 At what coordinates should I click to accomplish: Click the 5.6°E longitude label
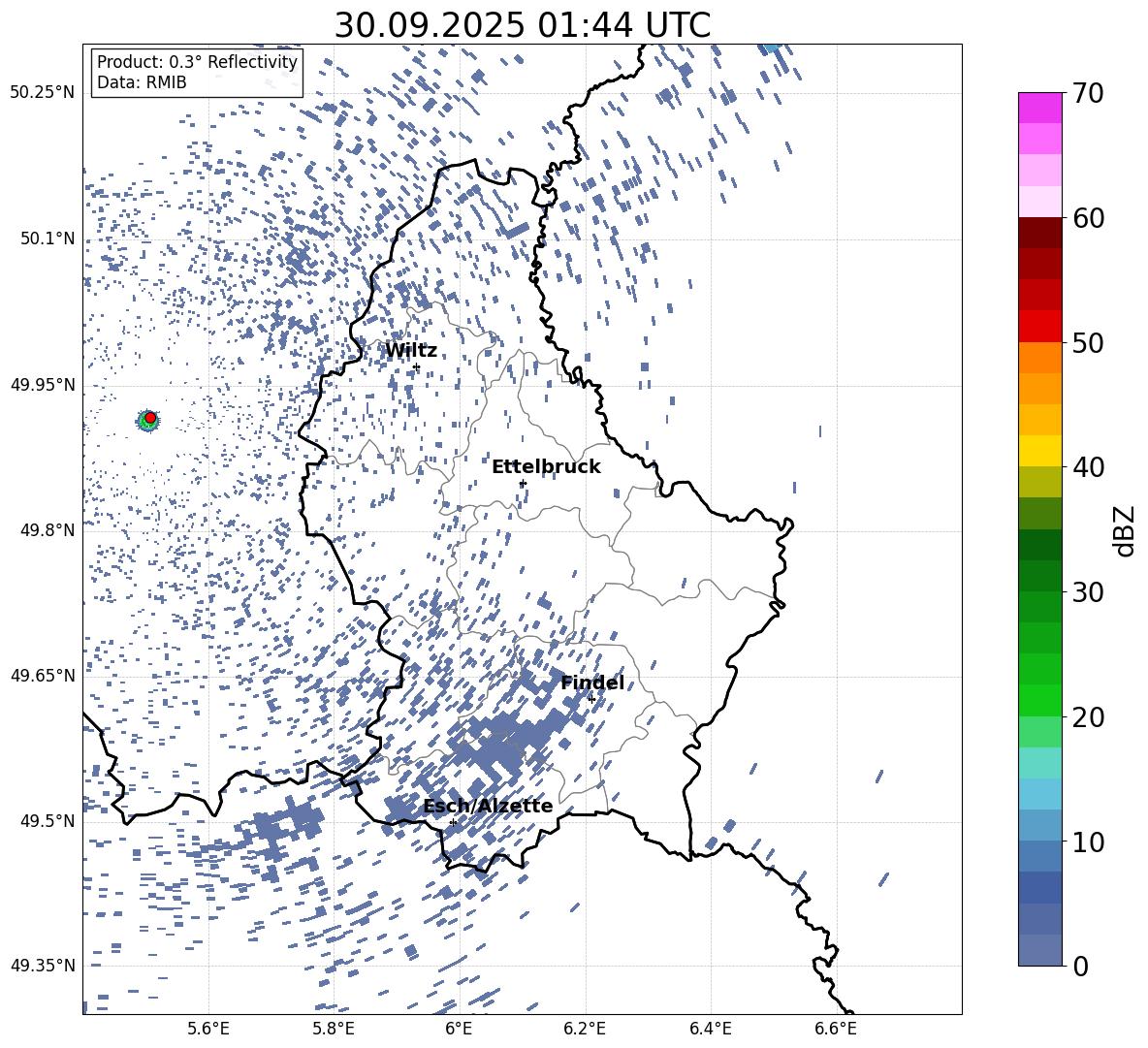point(208,1029)
